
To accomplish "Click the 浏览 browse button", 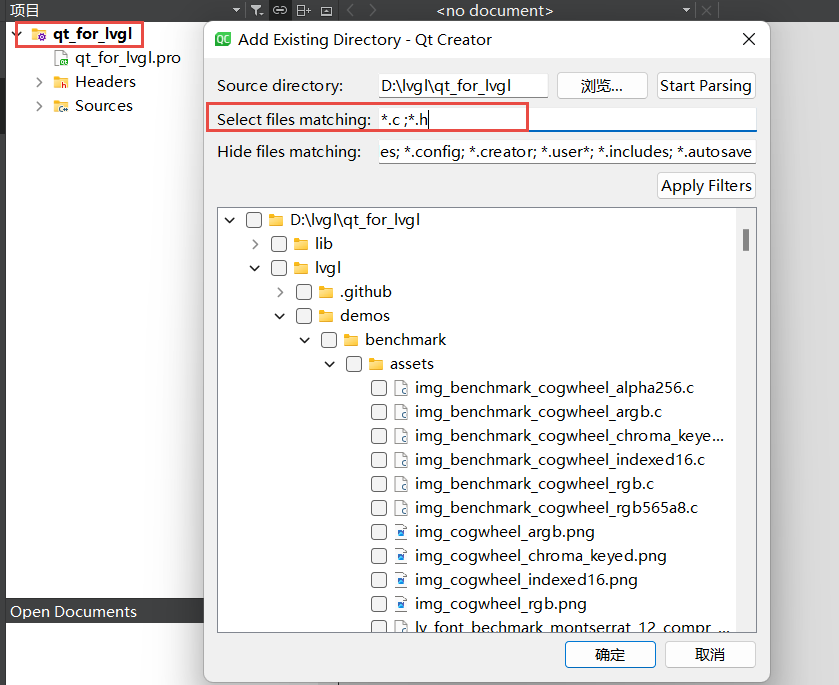I will pos(602,85).
